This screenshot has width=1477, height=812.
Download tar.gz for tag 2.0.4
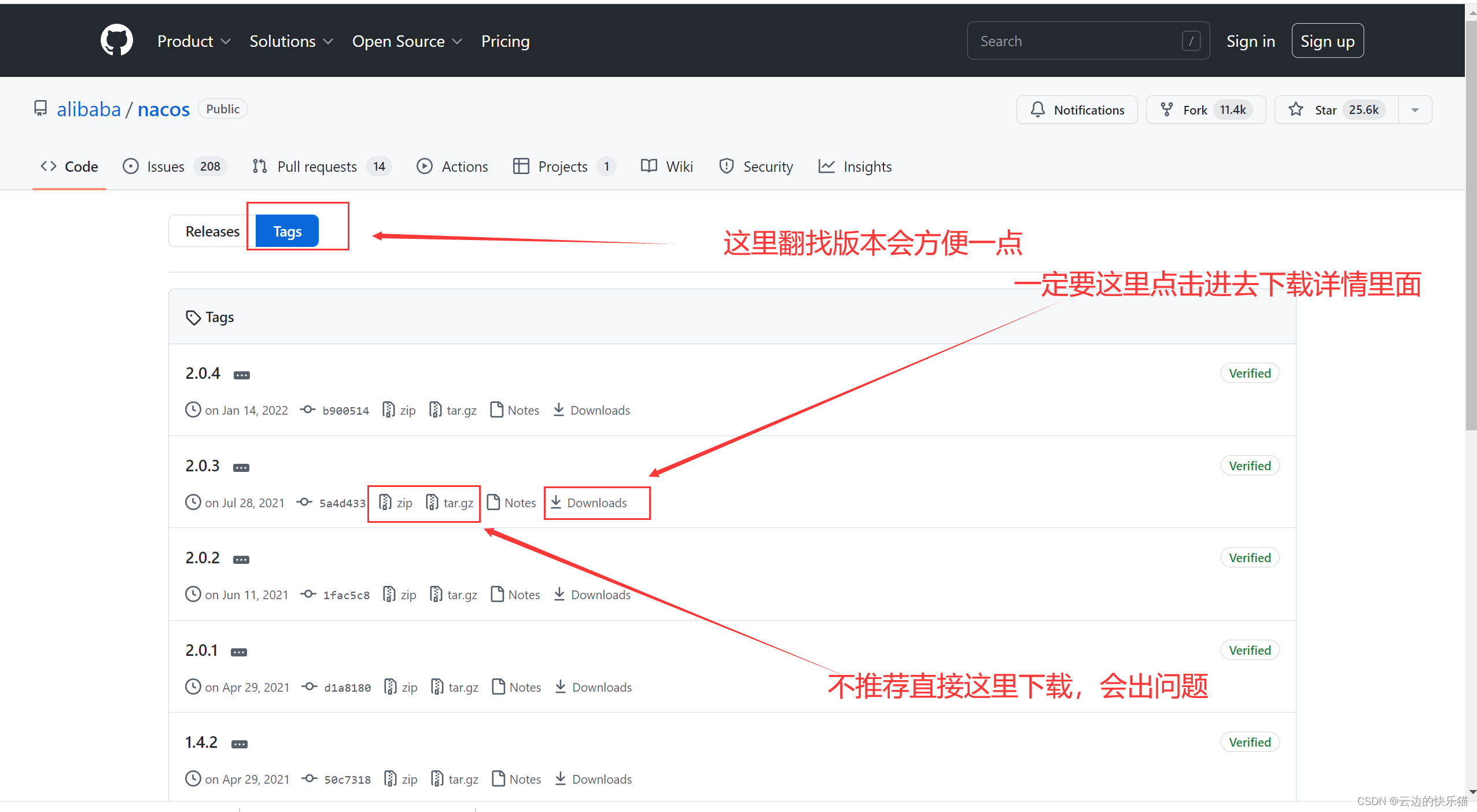pos(453,410)
